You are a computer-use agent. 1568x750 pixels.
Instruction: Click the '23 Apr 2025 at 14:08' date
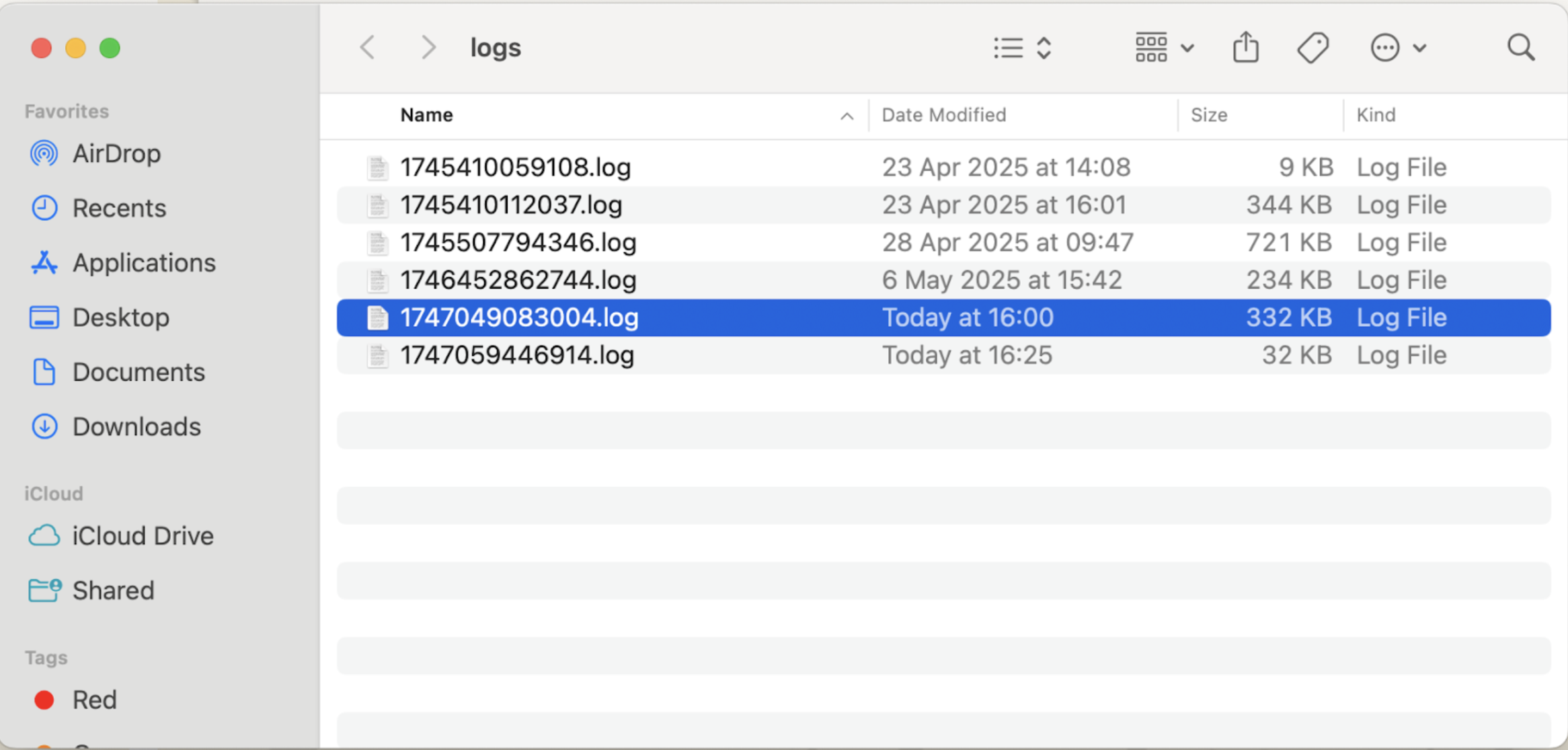click(x=1006, y=167)
